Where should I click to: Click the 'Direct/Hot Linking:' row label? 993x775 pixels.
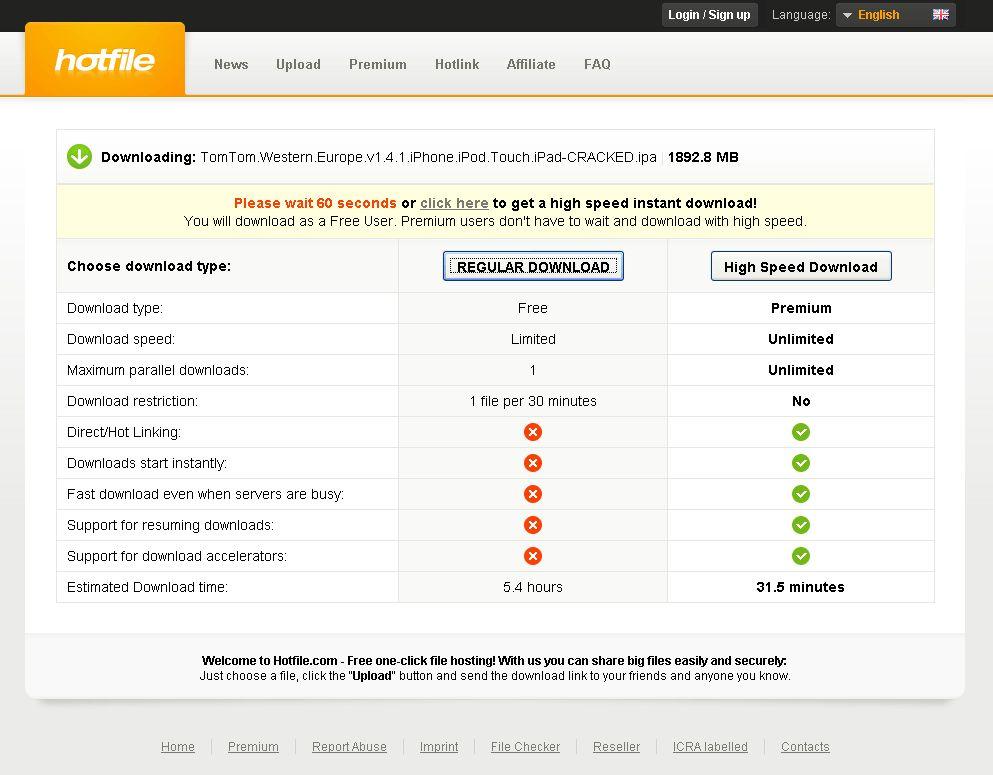tap(124, 432)
